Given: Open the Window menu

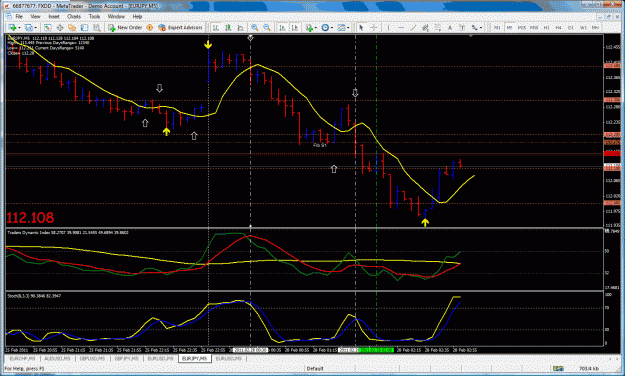Looking at the screenshot, I should [116, 17].
